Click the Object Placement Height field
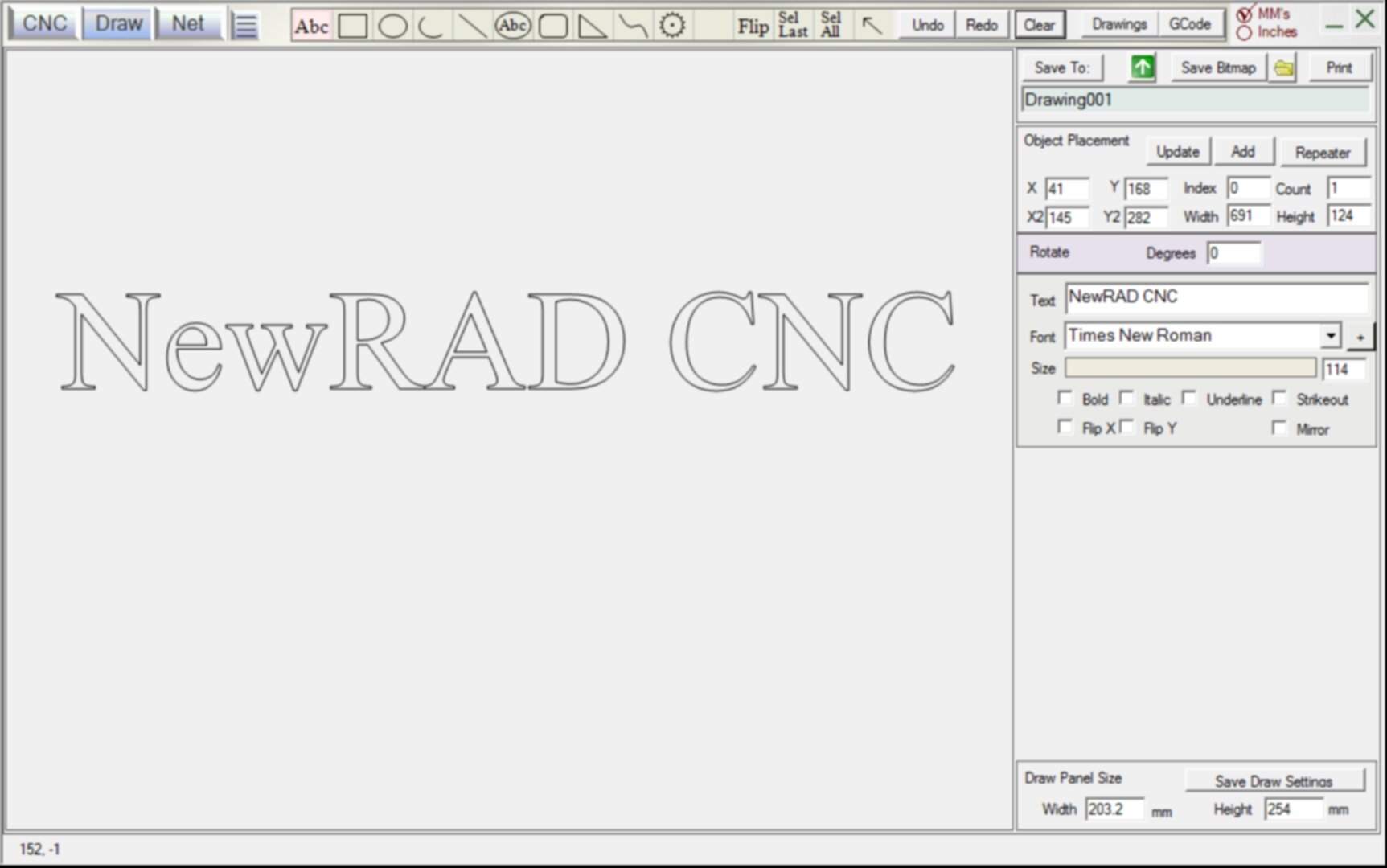 [1348, 215]
